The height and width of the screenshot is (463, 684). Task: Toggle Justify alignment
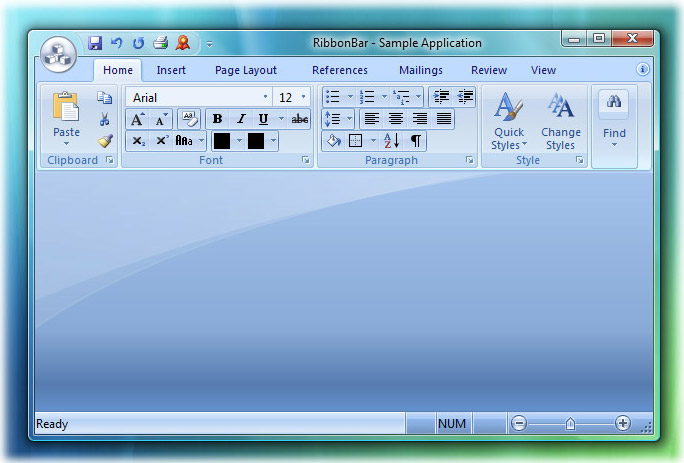tap(444, 119)
